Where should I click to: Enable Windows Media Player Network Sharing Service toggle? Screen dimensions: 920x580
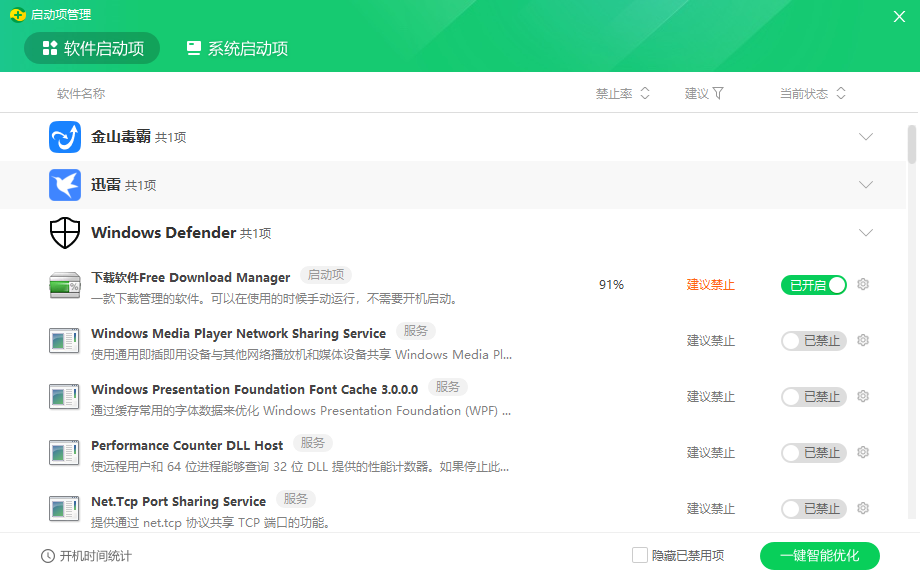click(x=814, y=341)
